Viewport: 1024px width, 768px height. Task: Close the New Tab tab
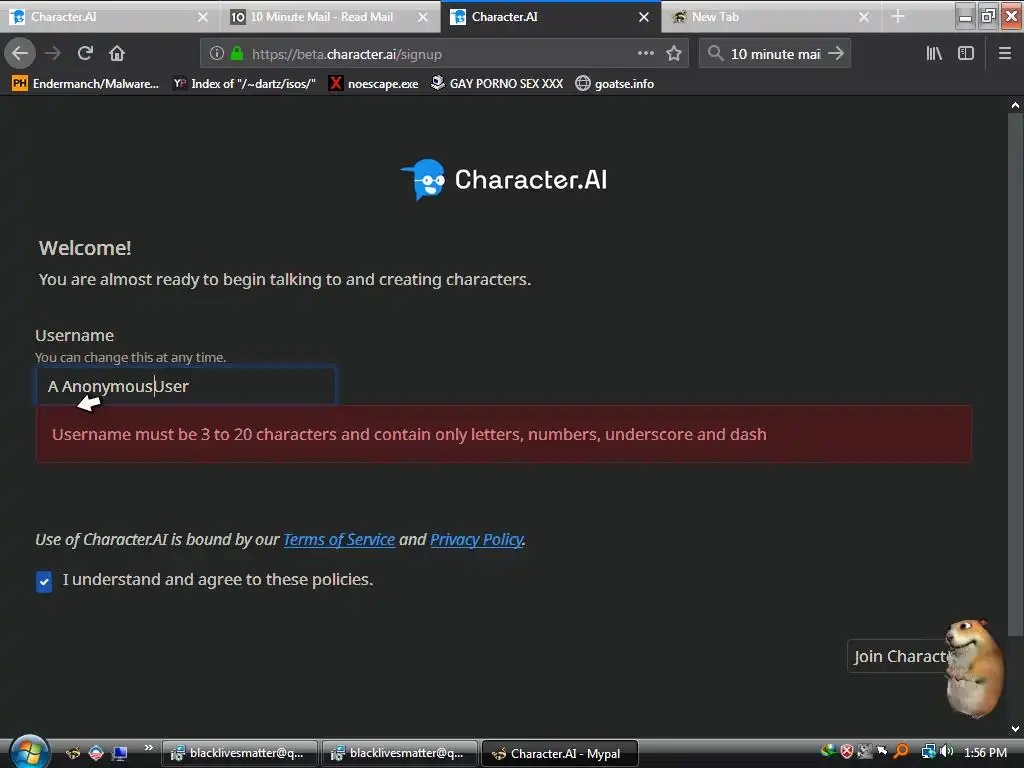[x=864, y=17]
